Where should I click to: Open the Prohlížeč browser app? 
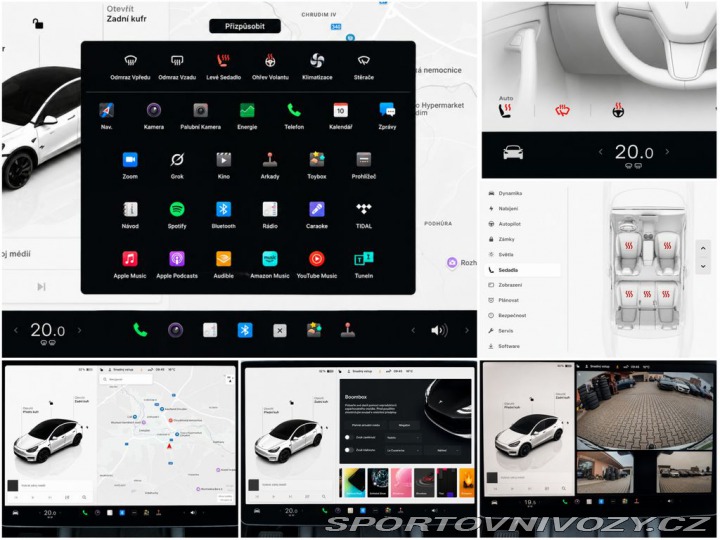pyautogui.click(x=364, y=160)
